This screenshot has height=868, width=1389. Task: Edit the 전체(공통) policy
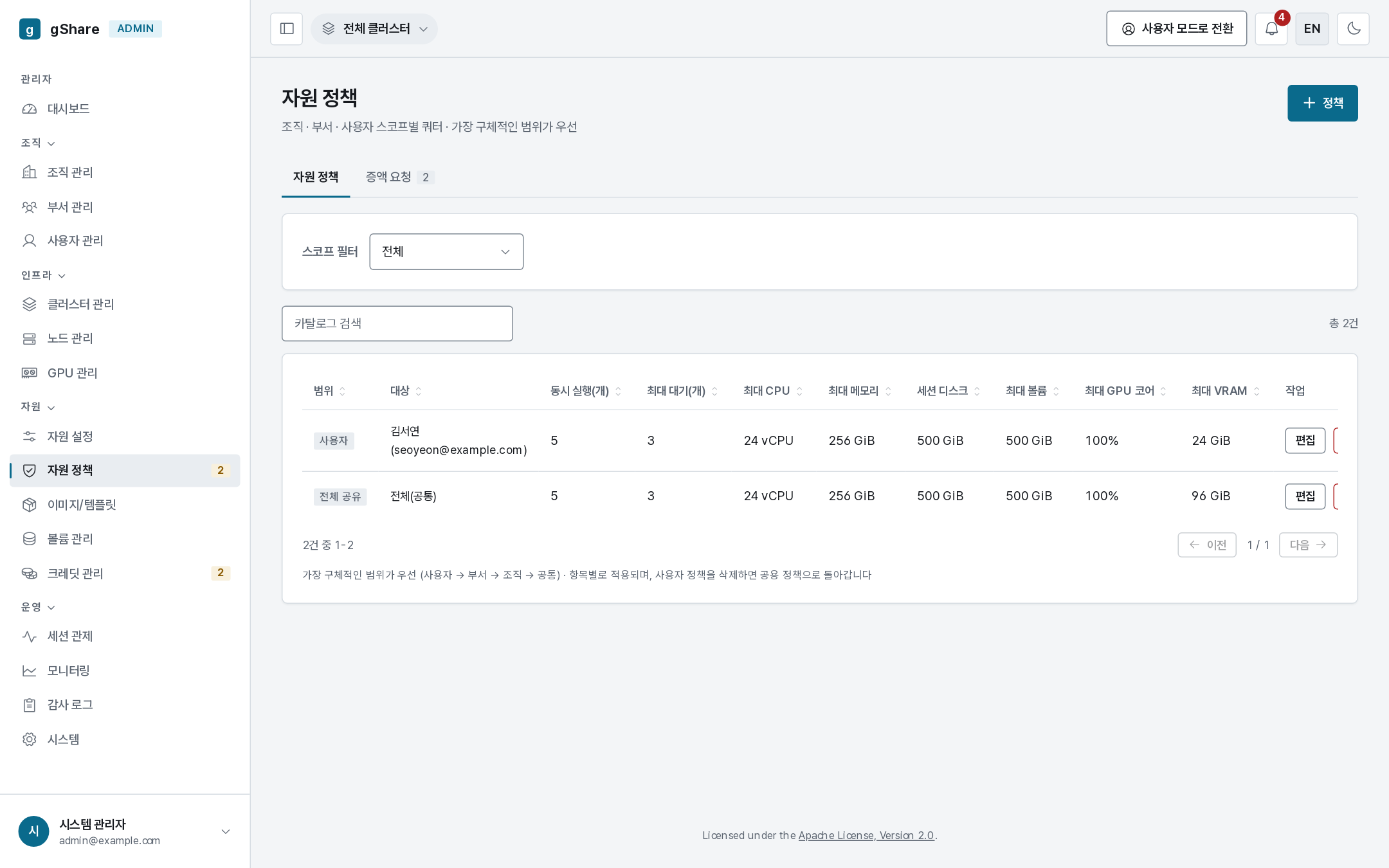click(x=1305, y=496)
